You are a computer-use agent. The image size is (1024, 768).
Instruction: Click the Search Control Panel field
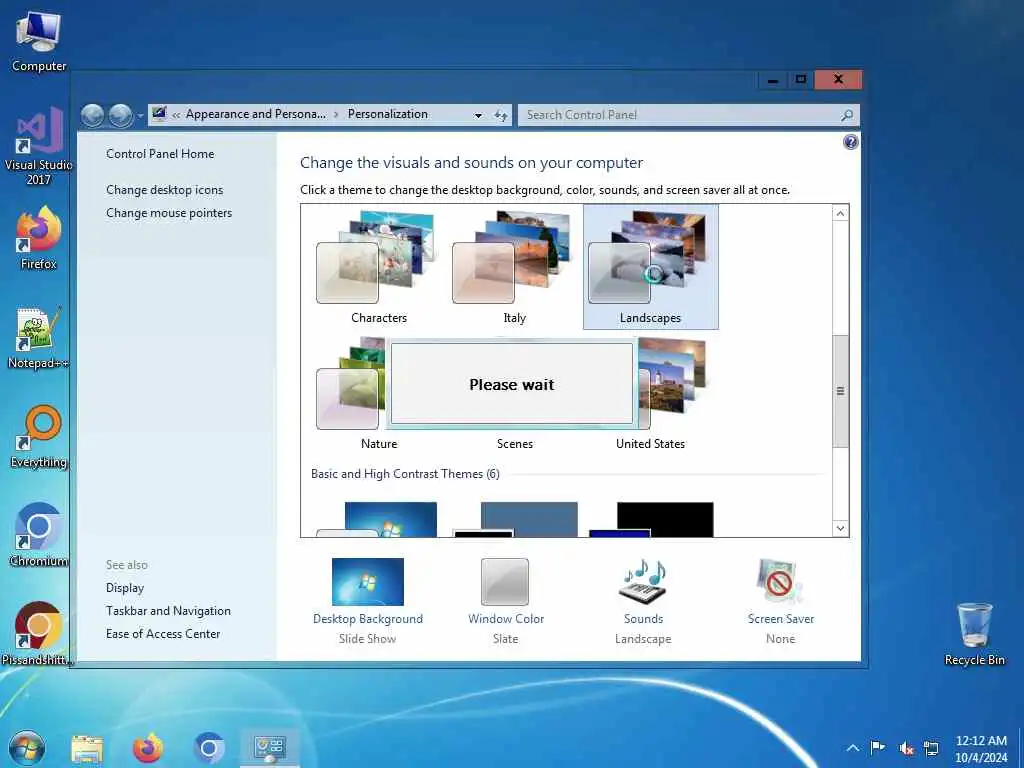(x=679, y=115)
